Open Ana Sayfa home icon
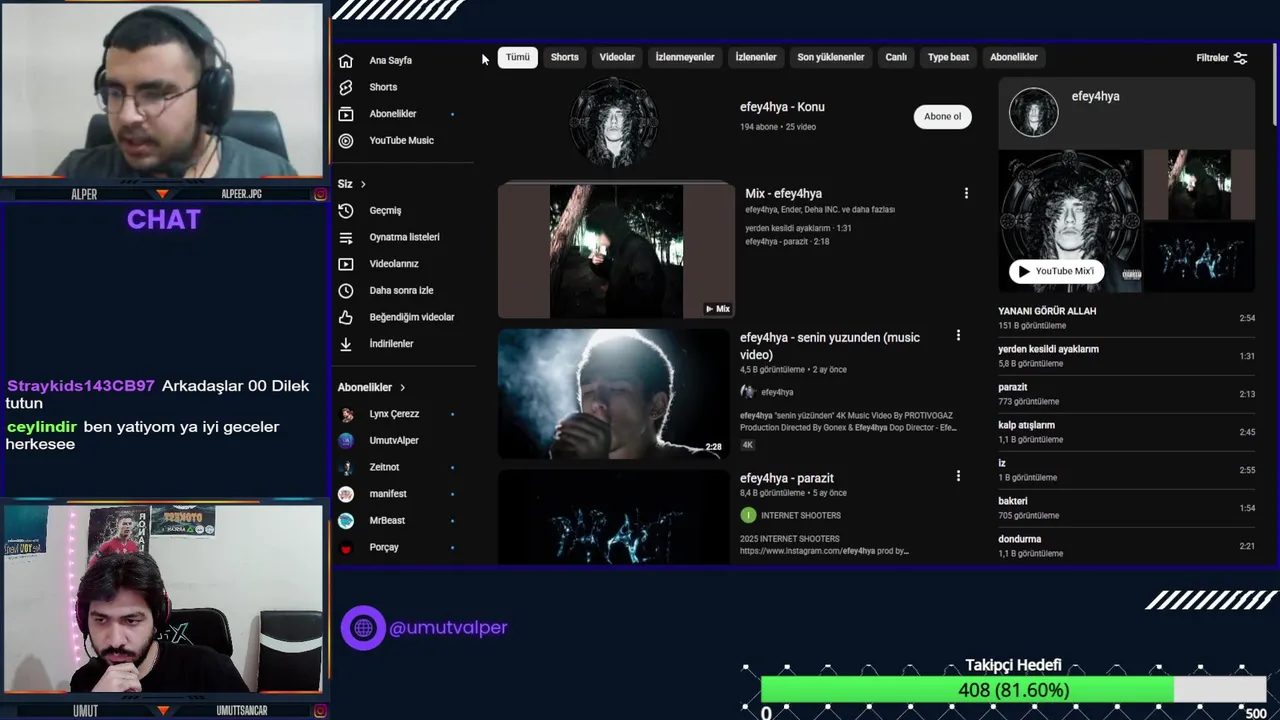Image resolution: width=1280 pixels, height=720 pixels. pyautogui.click(x=345, y=60)
